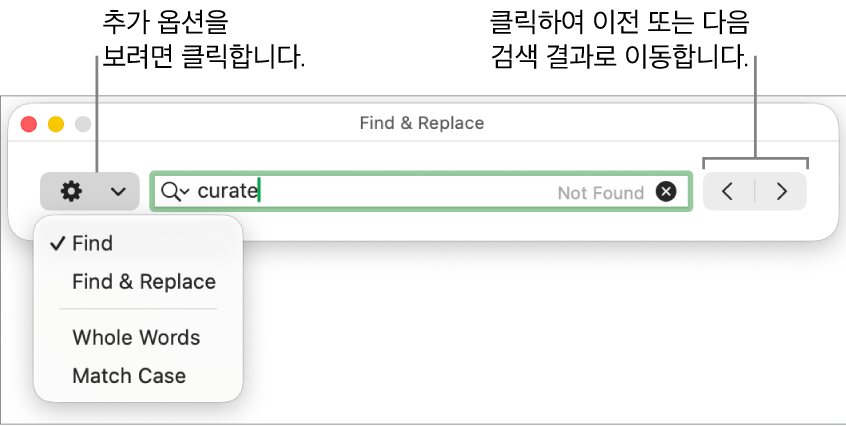Click the checkmark beside Find
Image resolution: width=846 pixels, height=426 pixels.
click(x=58, y=243)
